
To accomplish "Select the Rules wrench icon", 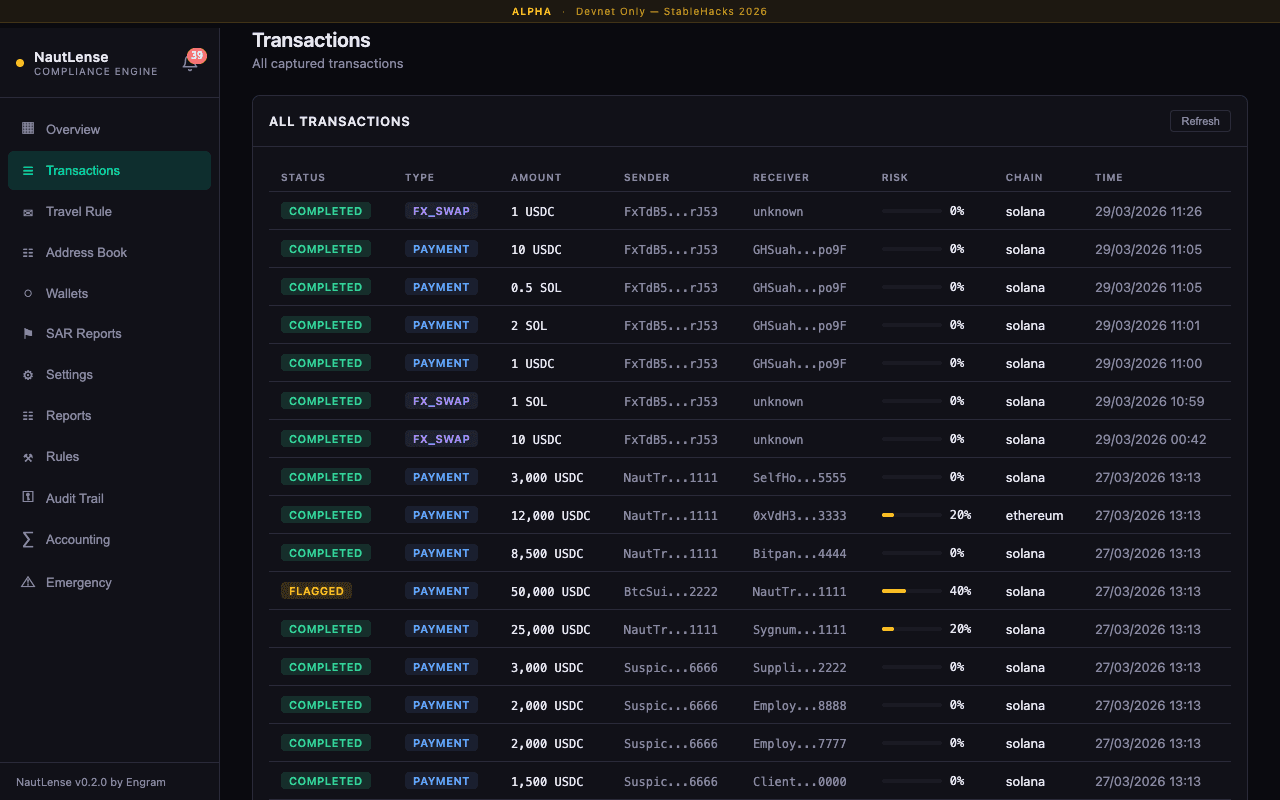I will [x=29, y=456].
